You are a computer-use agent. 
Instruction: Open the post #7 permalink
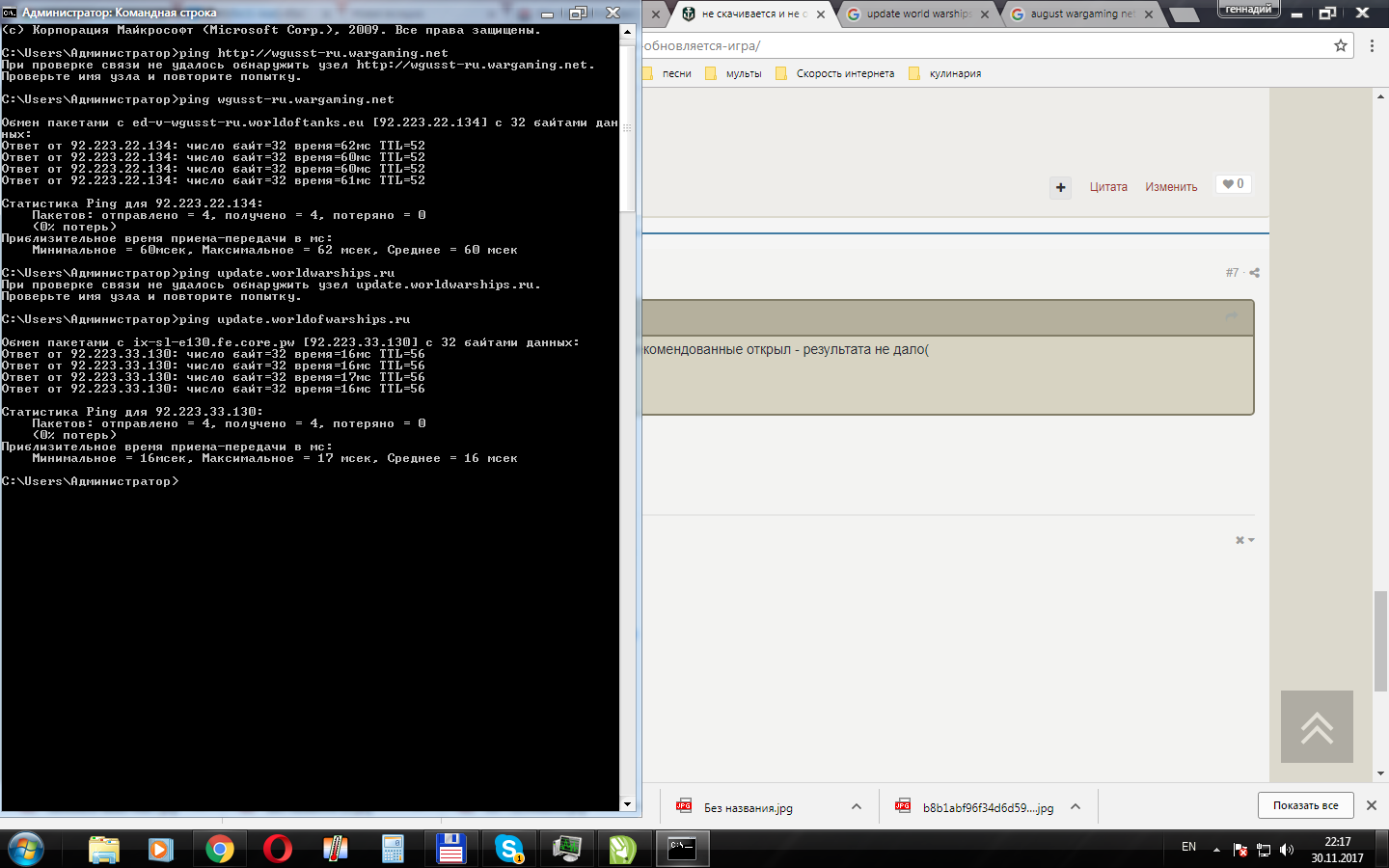[1232, 273]
